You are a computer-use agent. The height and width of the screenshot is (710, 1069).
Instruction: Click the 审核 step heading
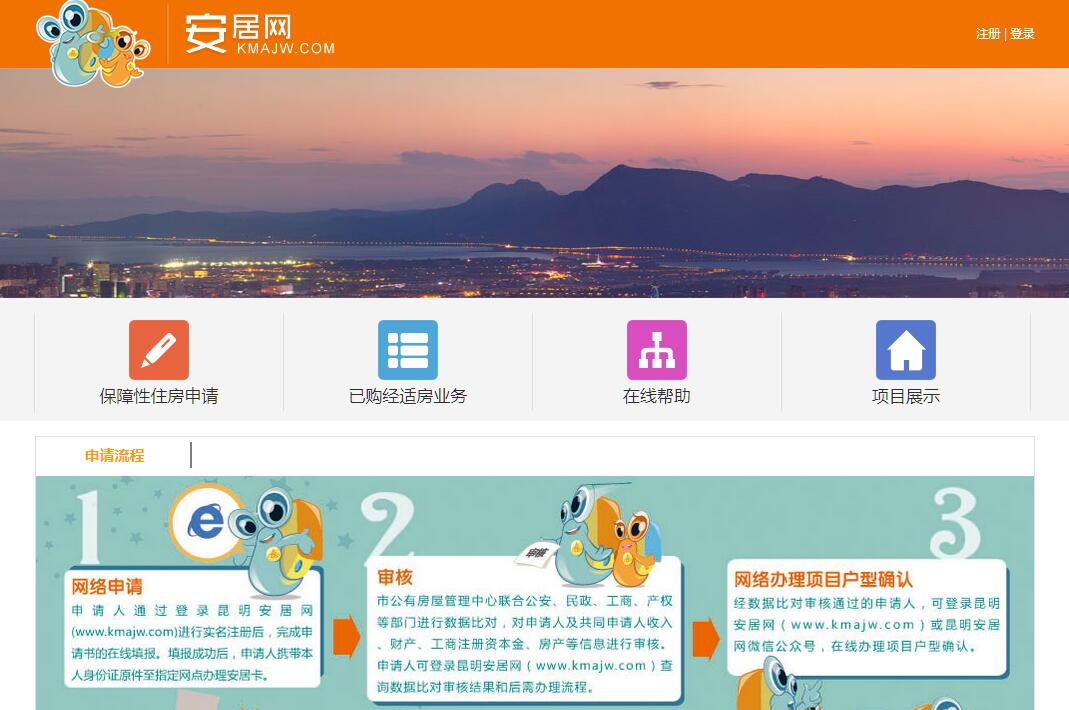tap(395, 577)
